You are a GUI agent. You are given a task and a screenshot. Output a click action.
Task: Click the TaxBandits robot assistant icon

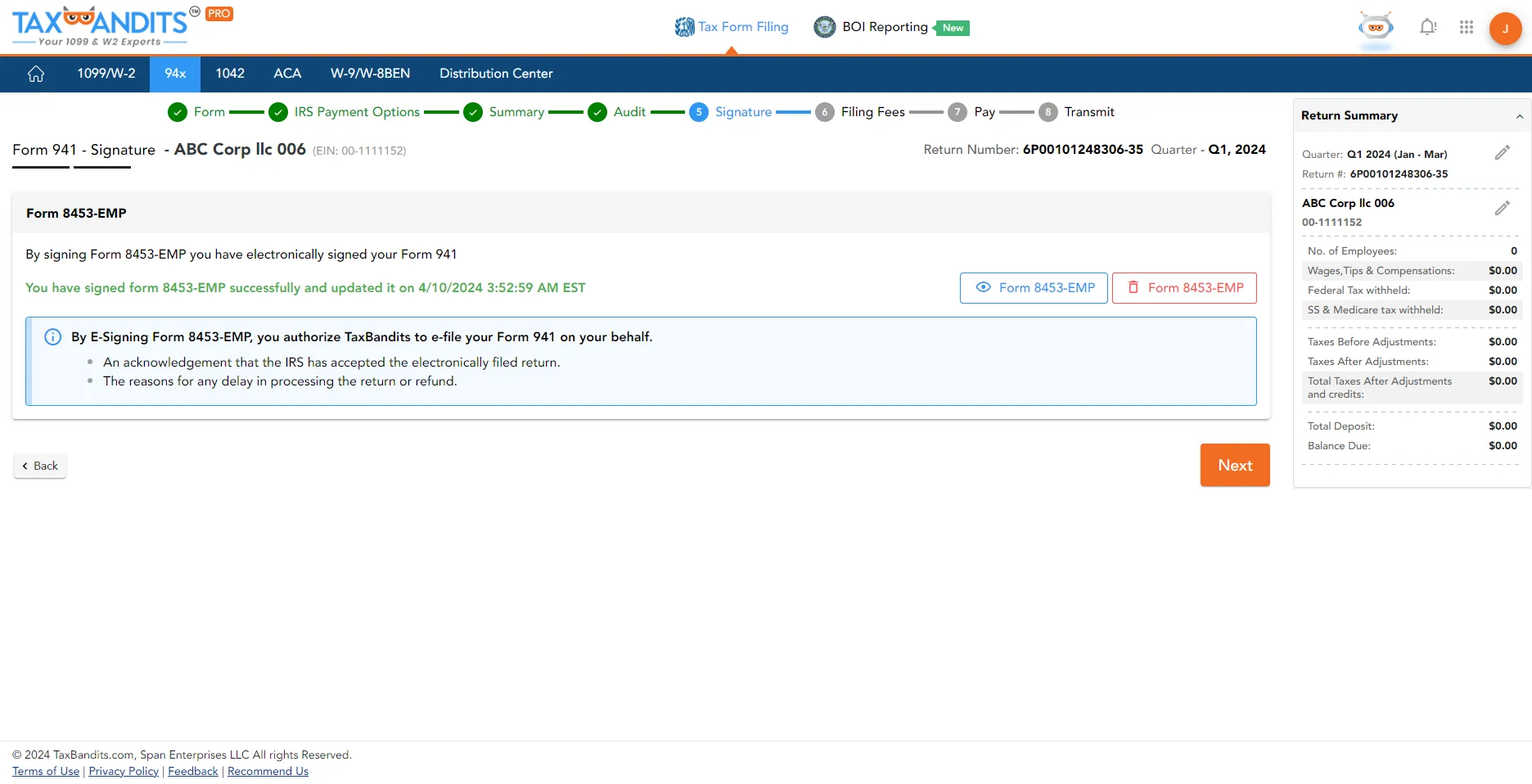coord(1376,27)
